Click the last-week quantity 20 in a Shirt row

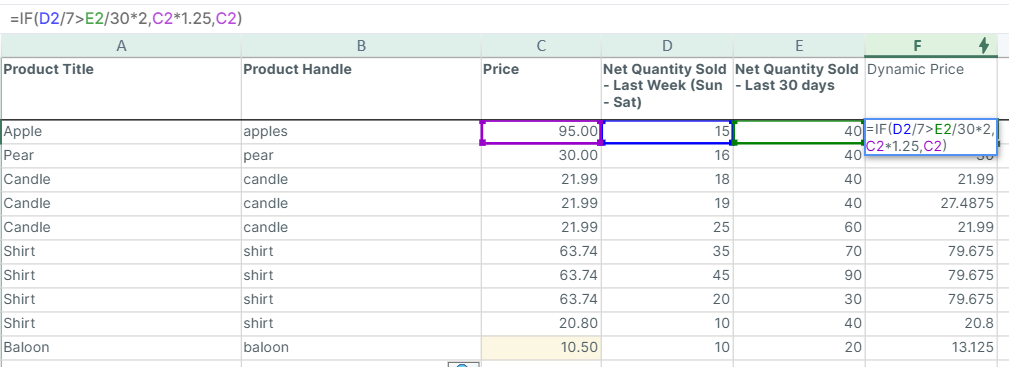tap(667, 299)
